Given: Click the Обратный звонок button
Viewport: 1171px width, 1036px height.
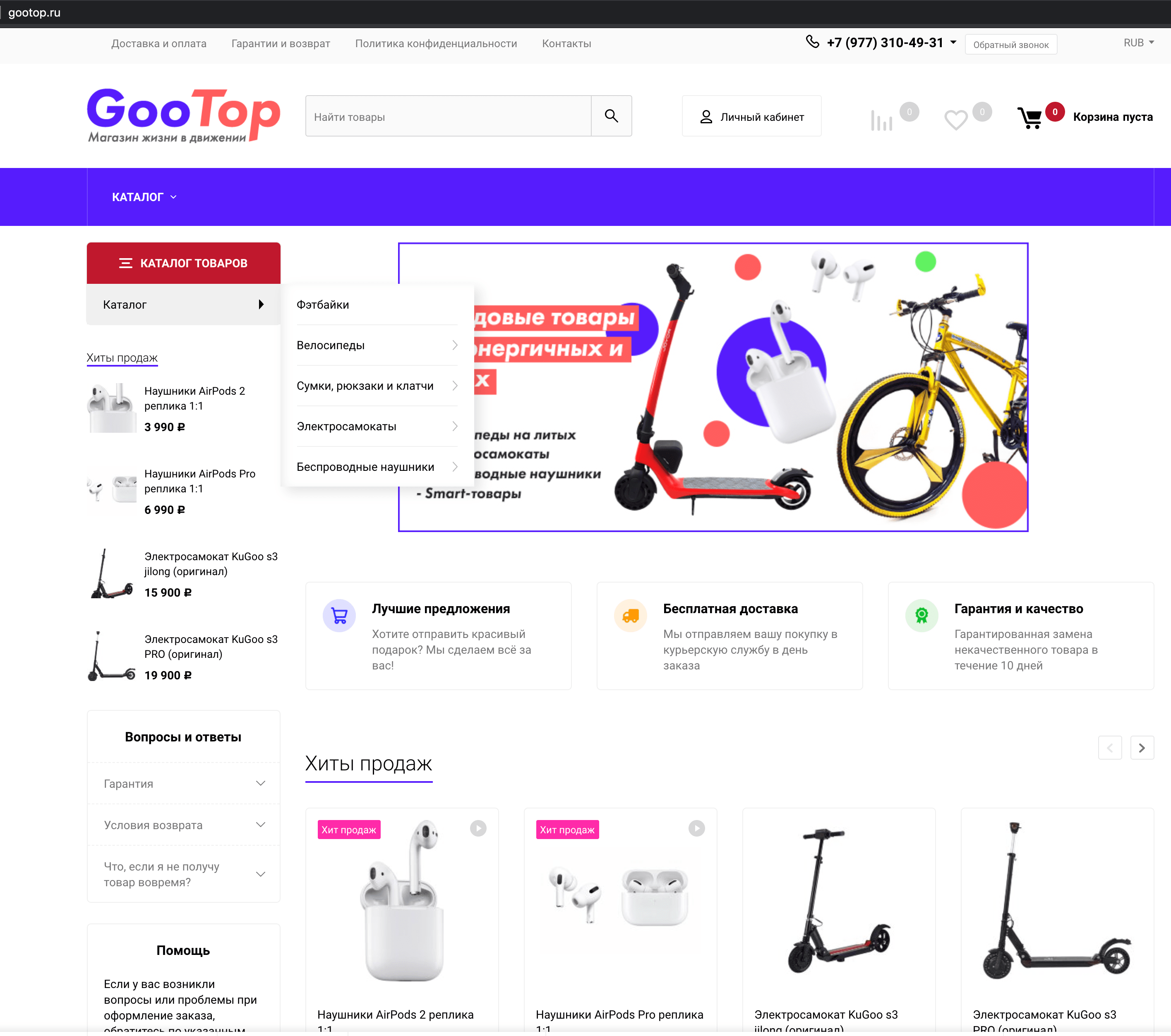Looking at the screenshot, I should coord(1010,45).
